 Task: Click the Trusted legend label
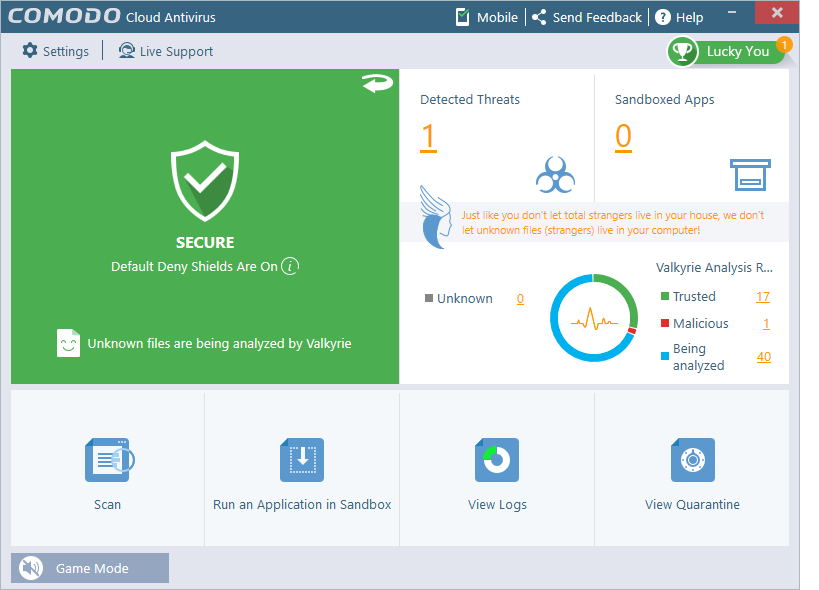coord(694,297)
